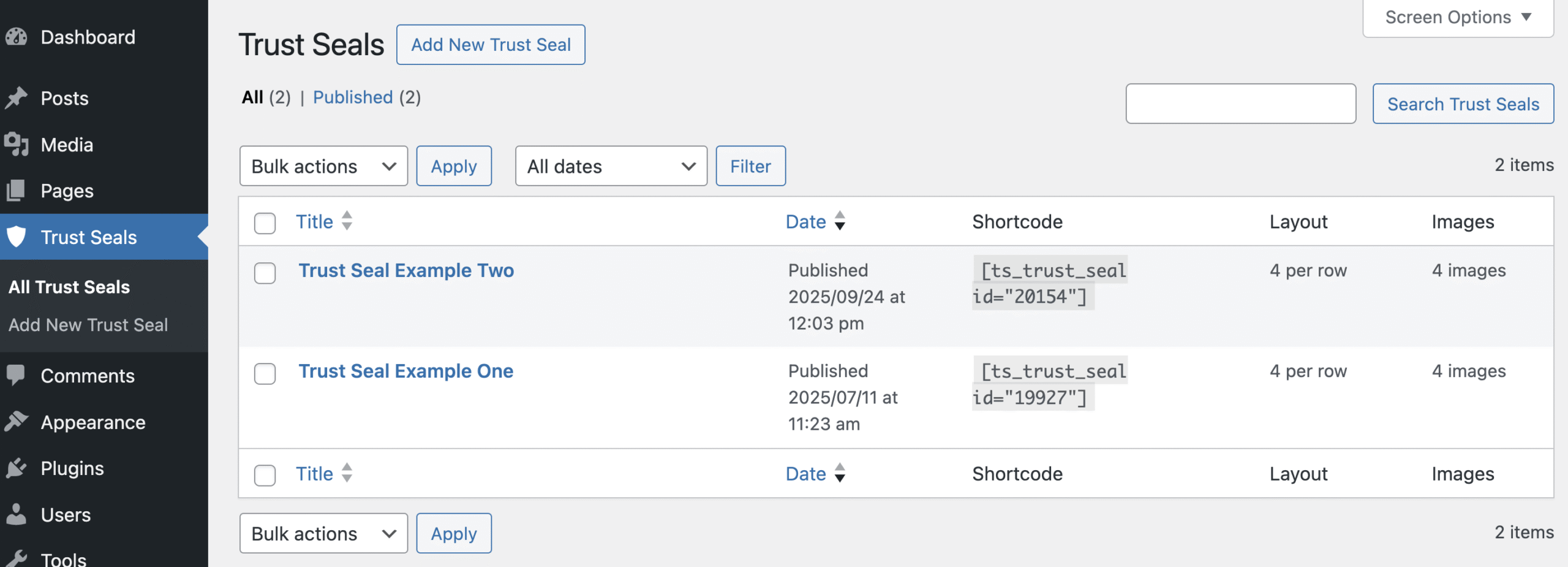Tick the checkbox for Trust Seal Example One
1568x567 pixels.
(x=265, y=373)
